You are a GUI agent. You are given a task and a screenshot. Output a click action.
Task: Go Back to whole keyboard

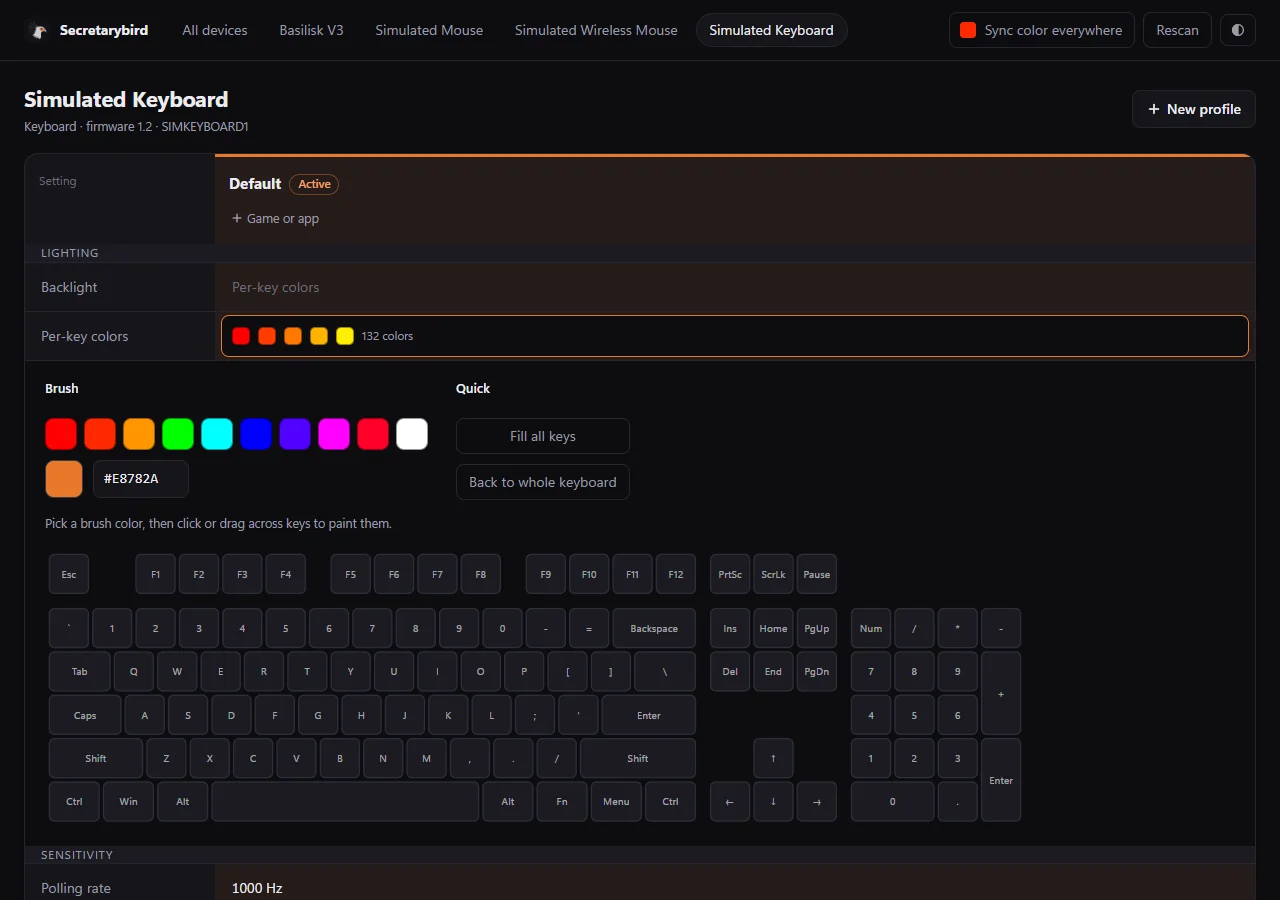[x=543, y=482]
